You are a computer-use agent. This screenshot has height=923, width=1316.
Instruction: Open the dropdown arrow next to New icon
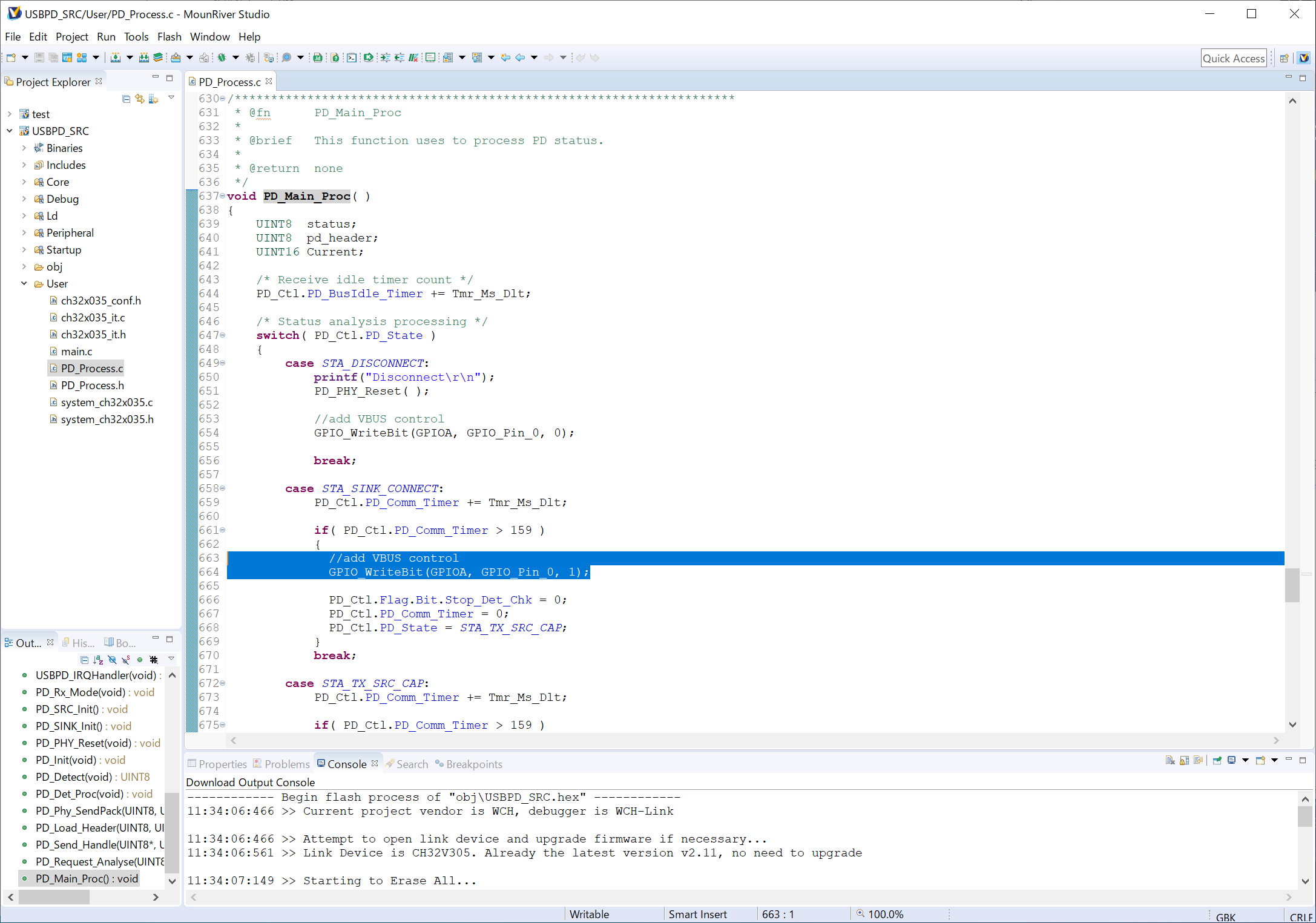coord(25,57)
